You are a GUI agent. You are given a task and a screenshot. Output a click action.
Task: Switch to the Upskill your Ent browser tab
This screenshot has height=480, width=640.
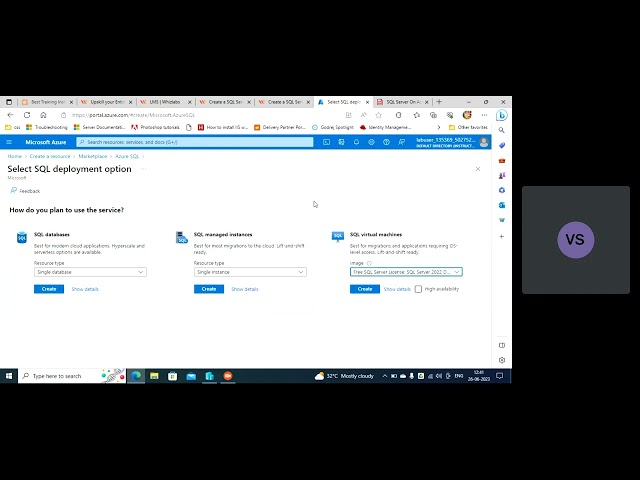[x=107, y=102]
